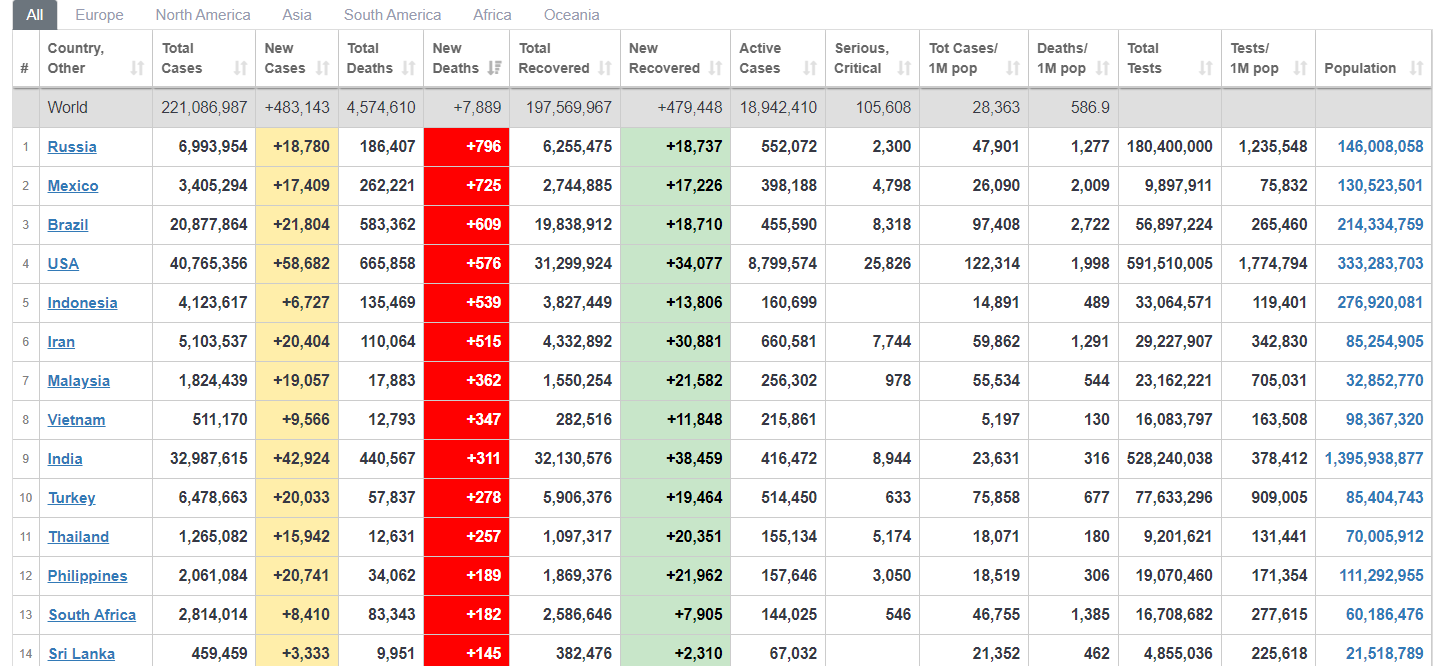Sort by Serious, Critical arrows icon
This screenshot has width=1438, height=666.
point(904,69)
